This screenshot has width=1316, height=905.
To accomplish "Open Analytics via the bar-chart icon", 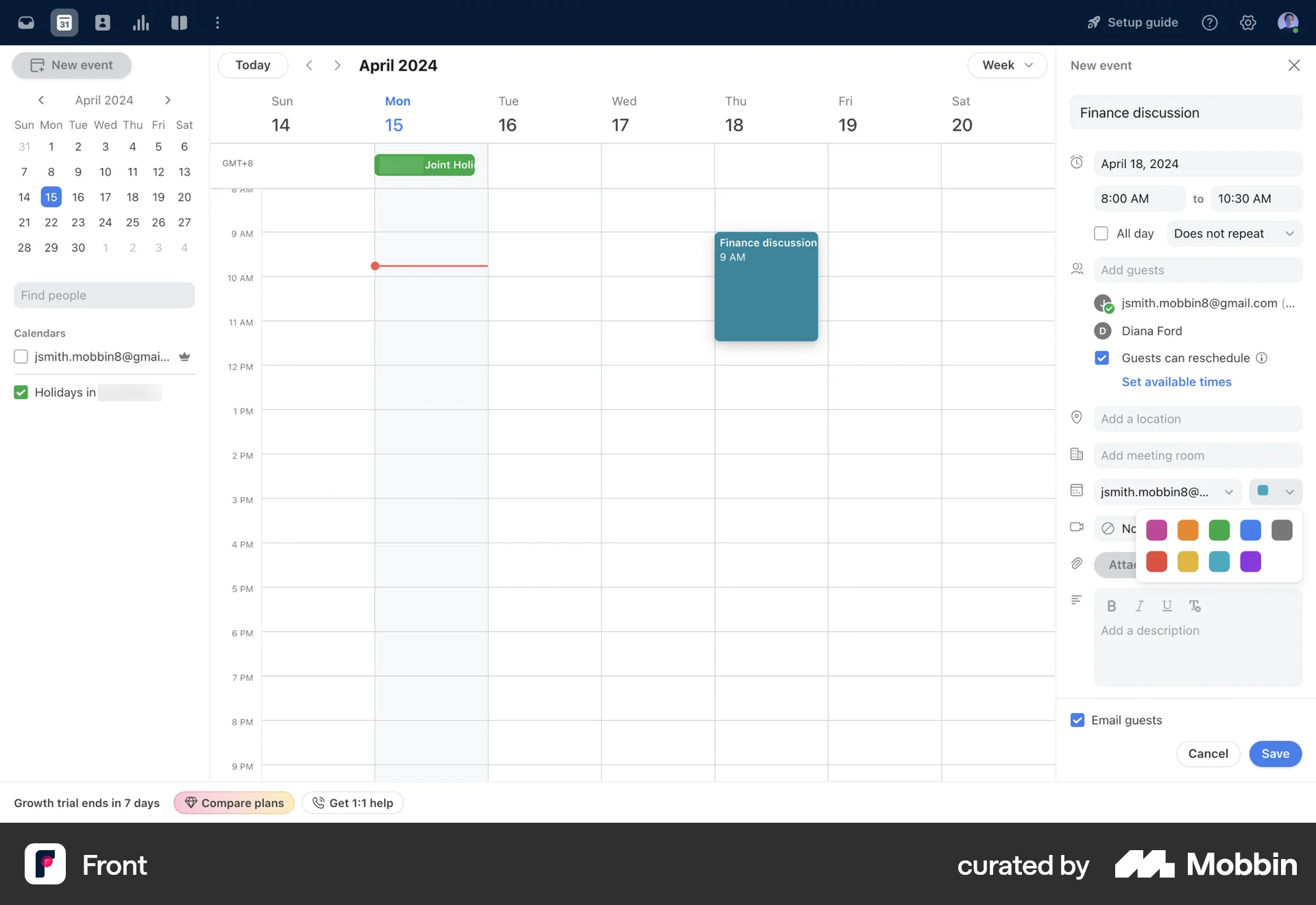I will point(141,22).
